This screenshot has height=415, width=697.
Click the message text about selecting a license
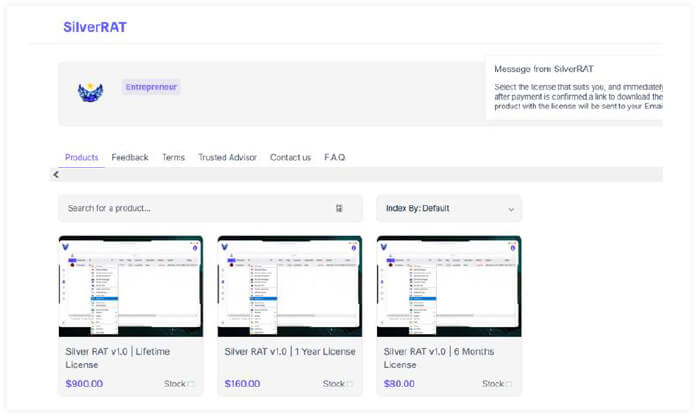pyautogui.click(x=578, y=96)
